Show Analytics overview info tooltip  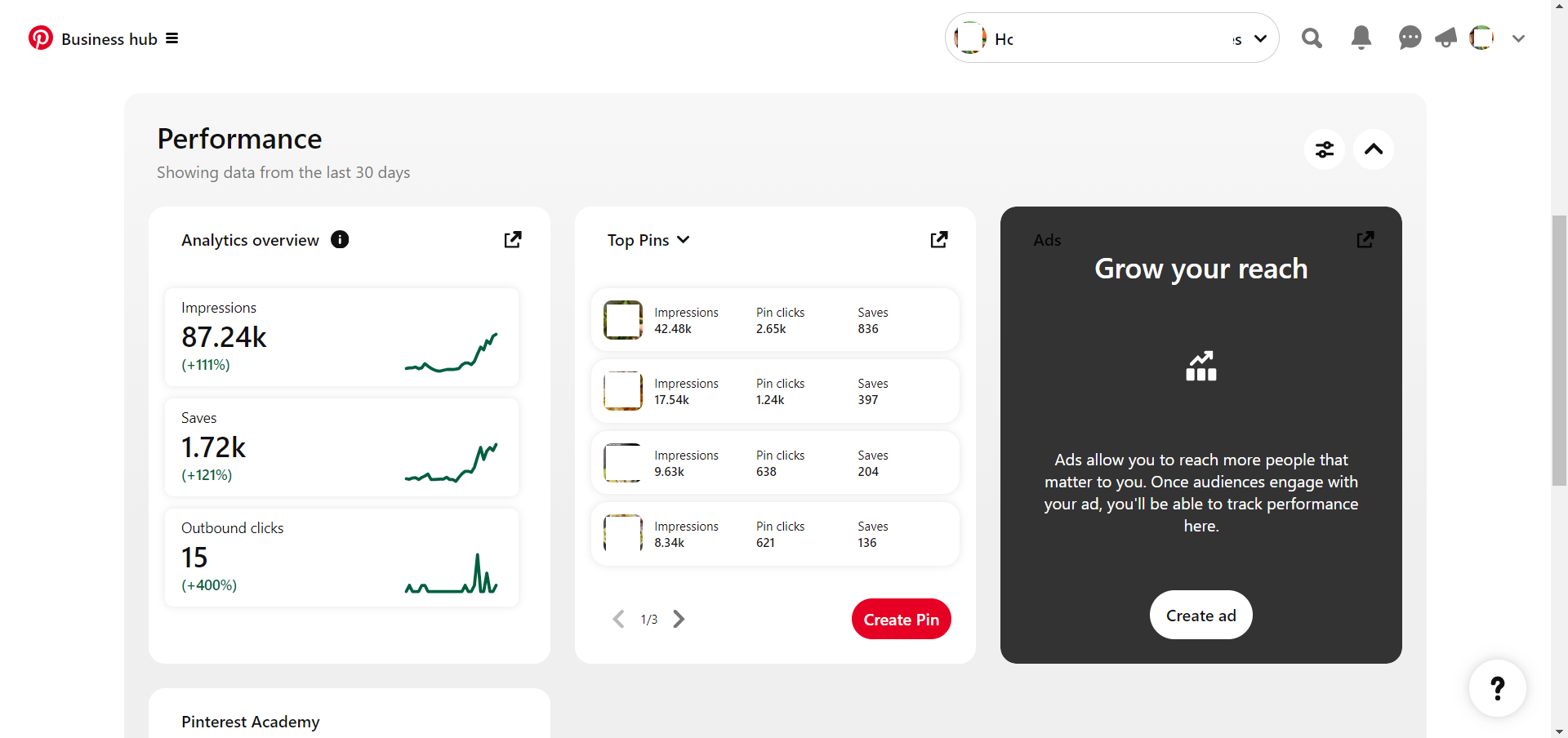(340, 239)
